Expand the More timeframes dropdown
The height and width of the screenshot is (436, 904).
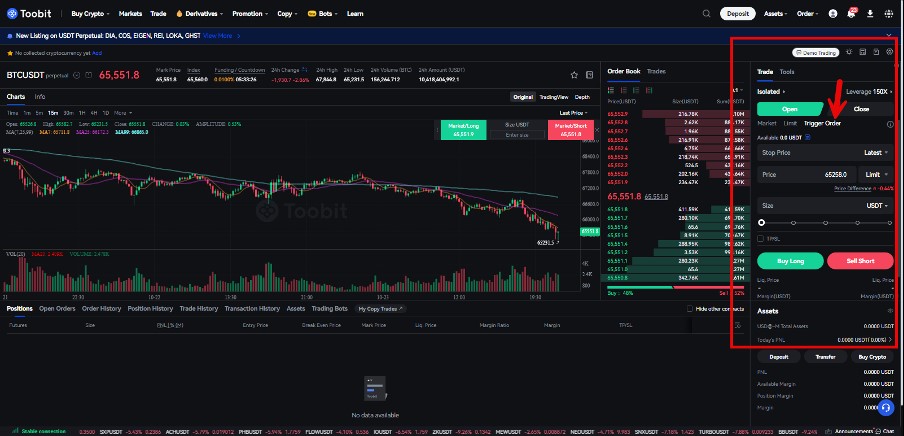pos(123,112)
